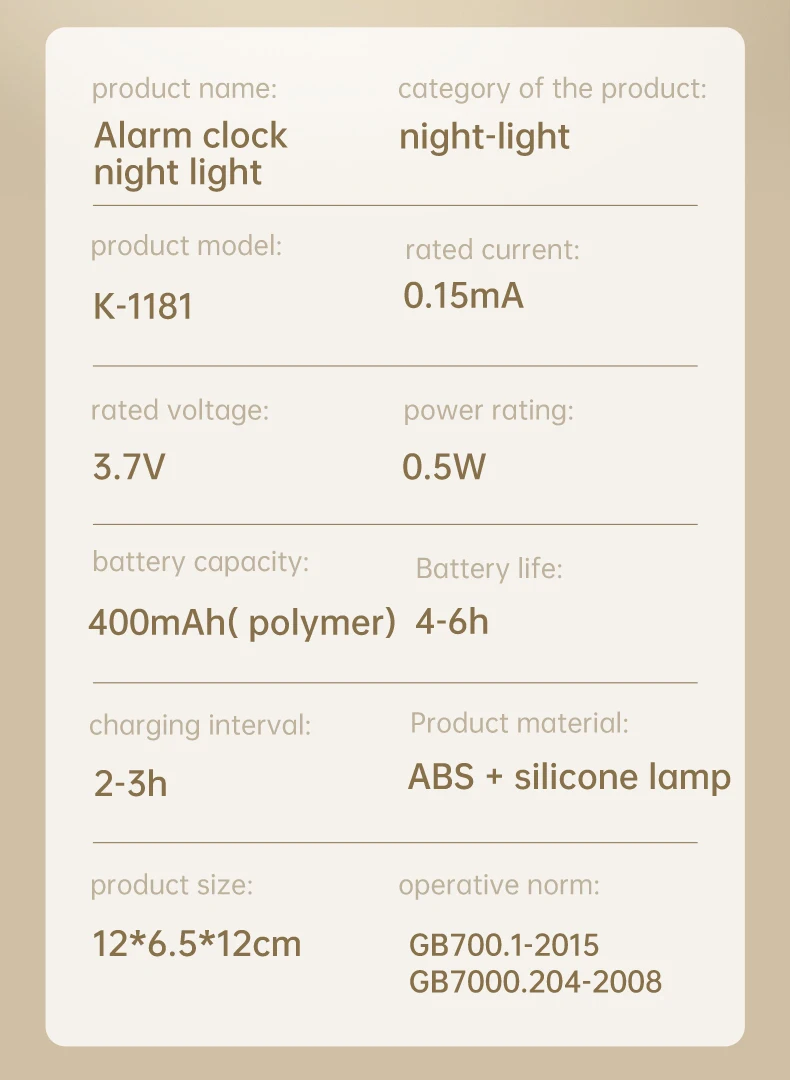Click the 'category of the product:' label
The width and height of the screenshot is (790, 1080).
coord(552,90)
